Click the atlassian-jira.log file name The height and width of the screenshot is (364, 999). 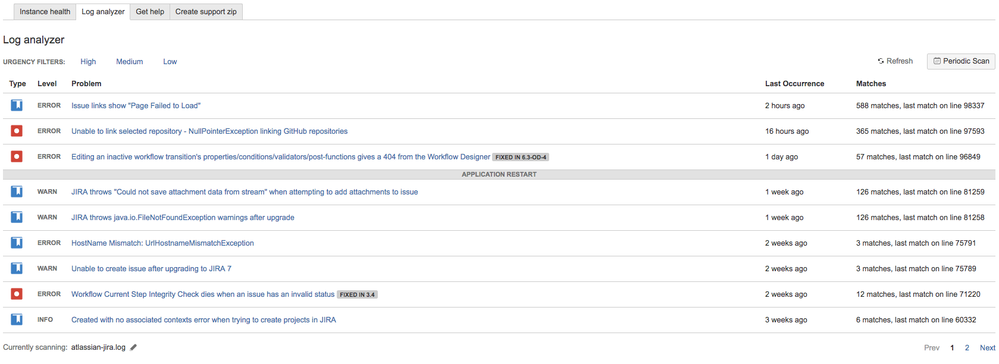point(99,348)
